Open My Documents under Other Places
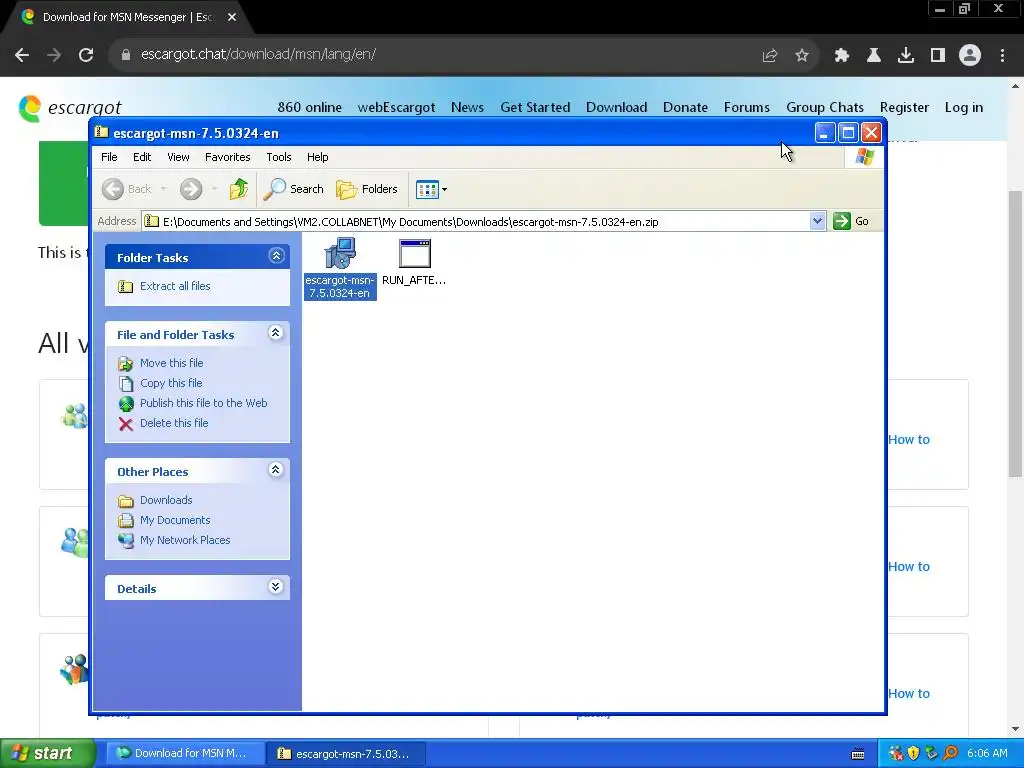Screen dimensions: 1024x768 pyautogui.click(x=175, y=520)
